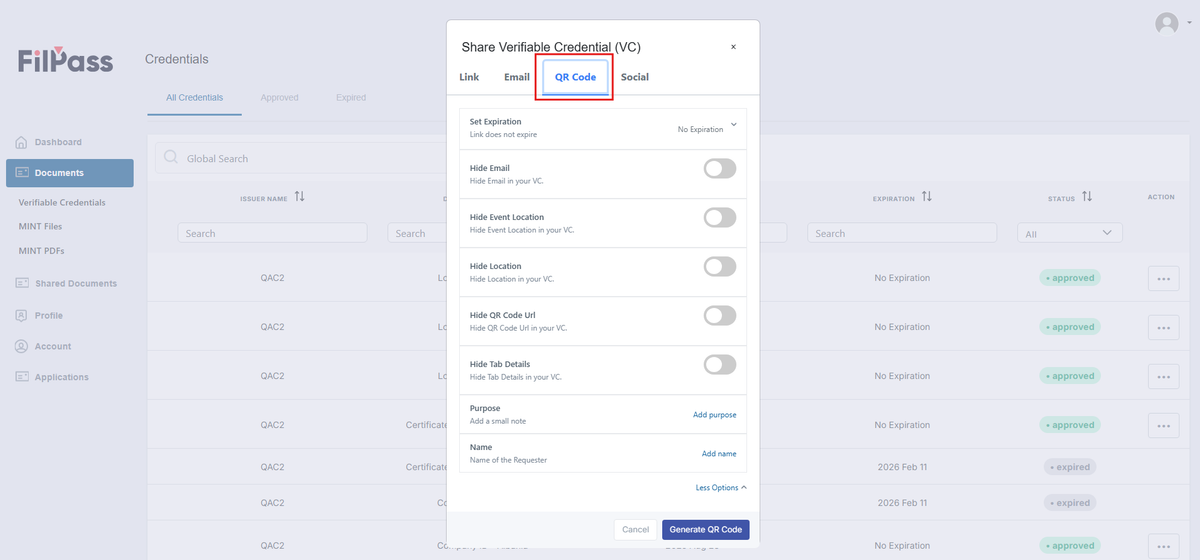The width and height of the screenshot is (1200, 560).
Task: Click the first expired status badge
Action: (x=1070, y=467)
